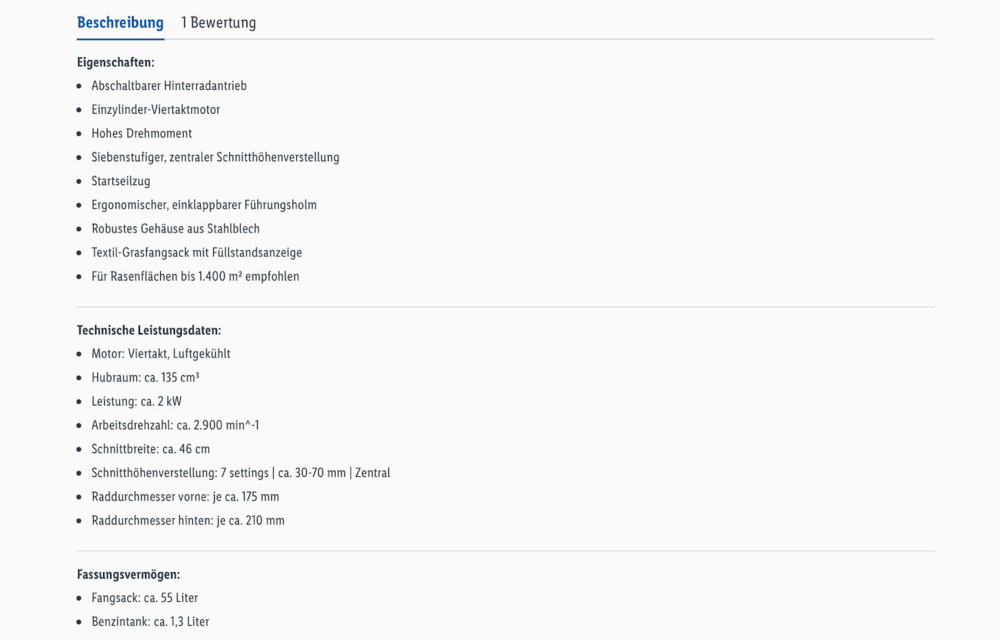1000x640 pixels.
Task: Open the Beschreibung tab
Action: [x=120, y=23]
